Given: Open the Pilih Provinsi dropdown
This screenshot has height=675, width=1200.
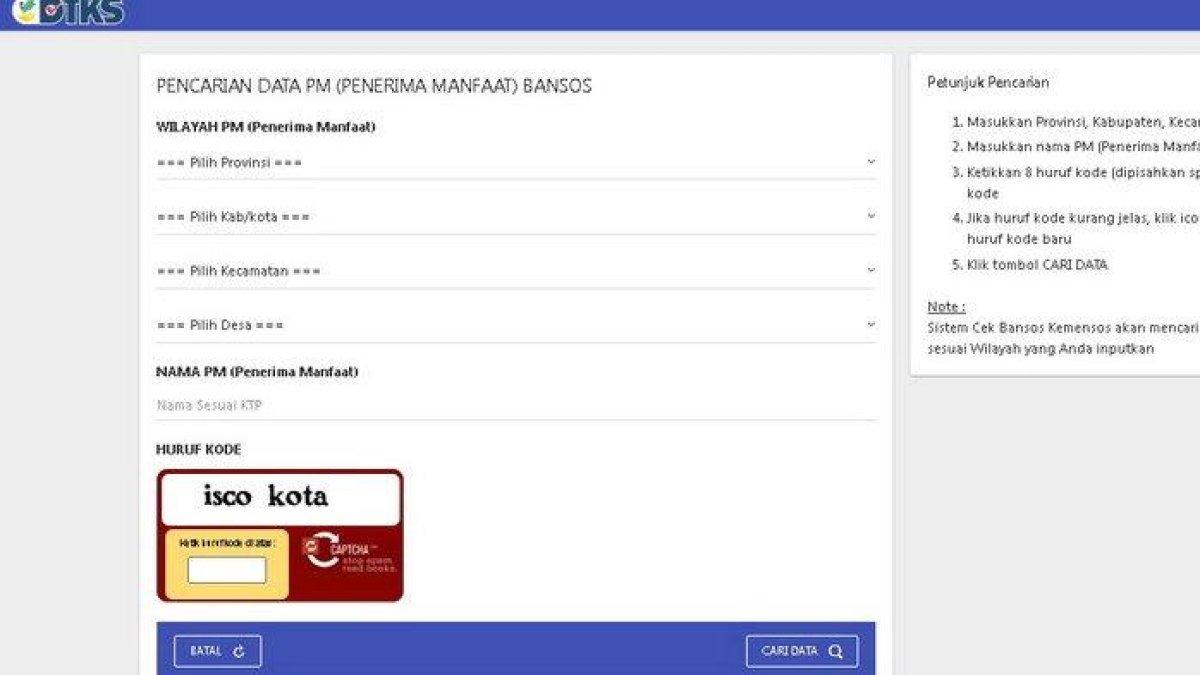Looking at the screenshot, I should click(x=400, y=161).
